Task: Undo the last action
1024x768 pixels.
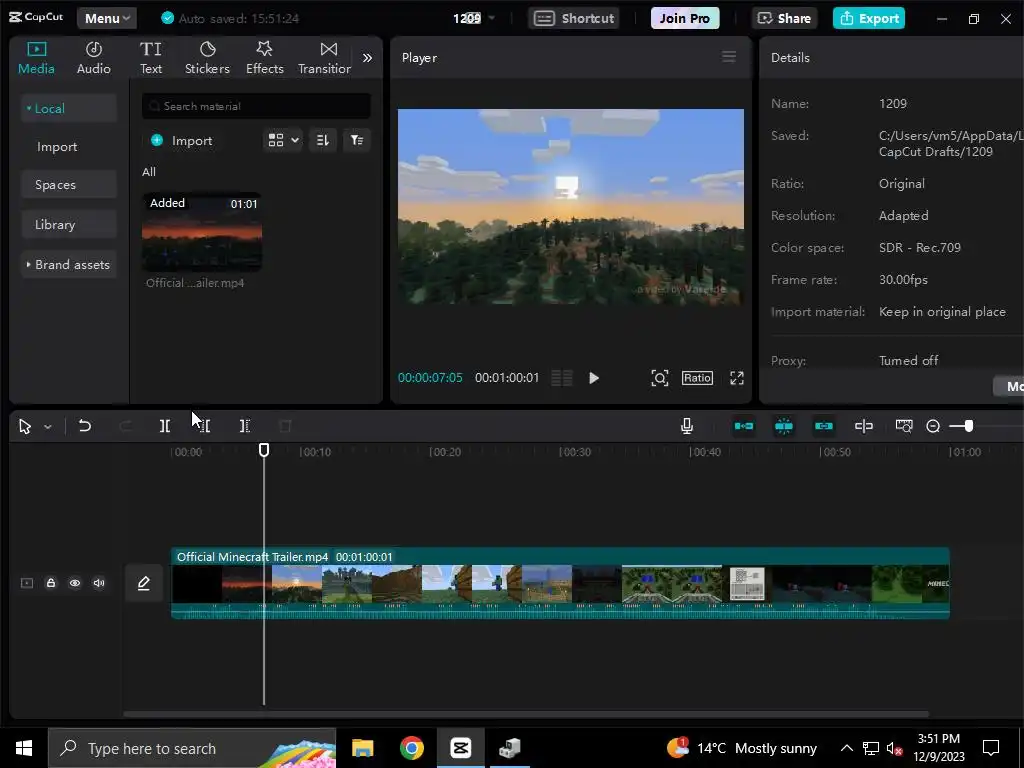Action: click(x=85, y=426)
